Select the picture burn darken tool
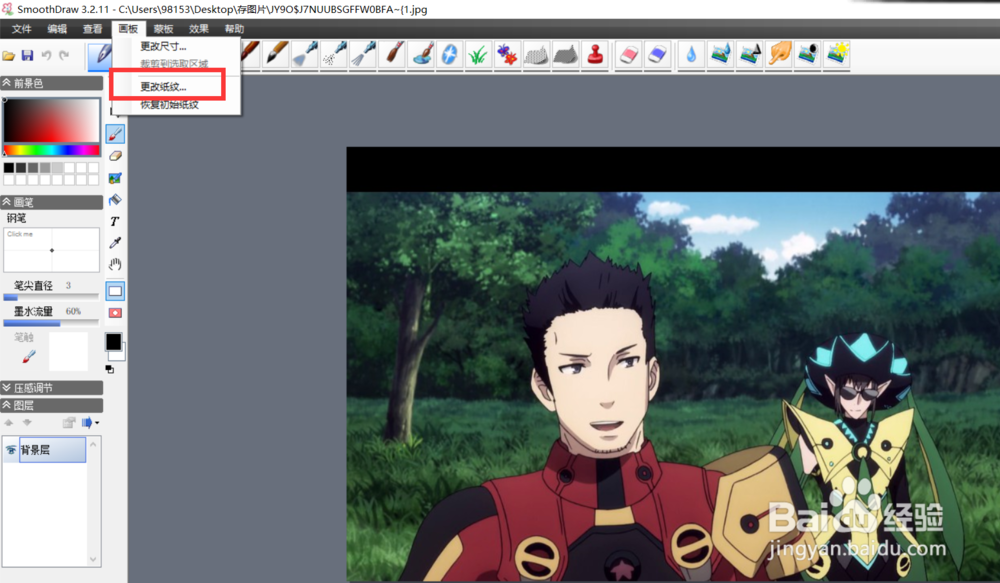 click(807, 54)
